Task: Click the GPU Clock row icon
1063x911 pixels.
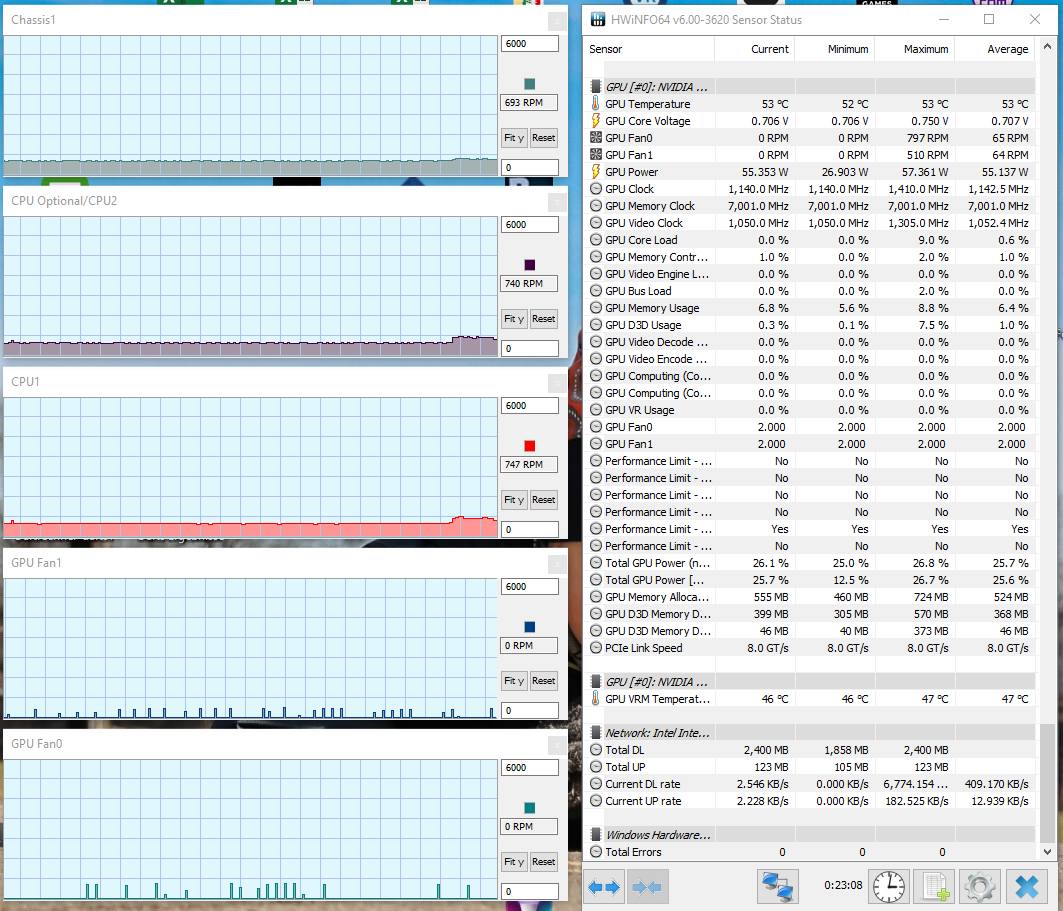Action: tap(596, 189)
